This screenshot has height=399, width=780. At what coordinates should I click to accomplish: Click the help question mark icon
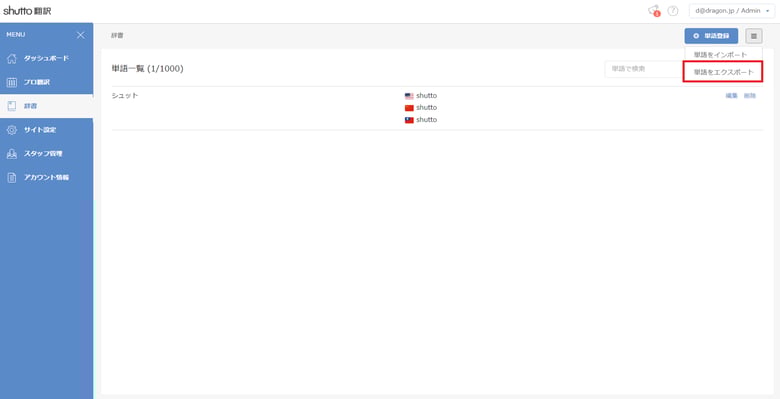673,11
